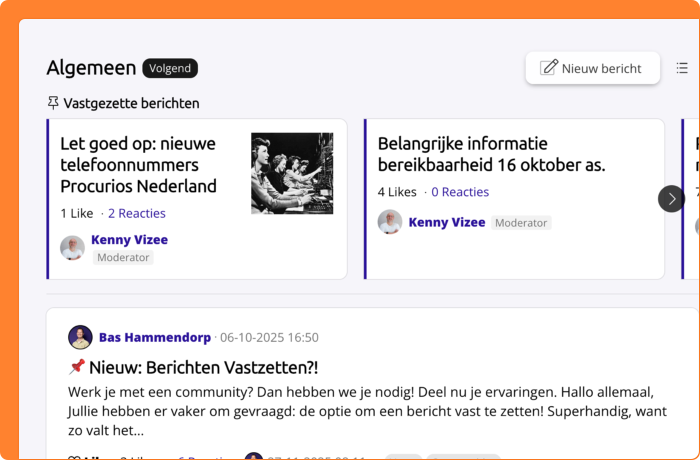The image size is (700, 460).
Task: Click 4 Likes on bereikbaarheid card
Action: (397, 192)
